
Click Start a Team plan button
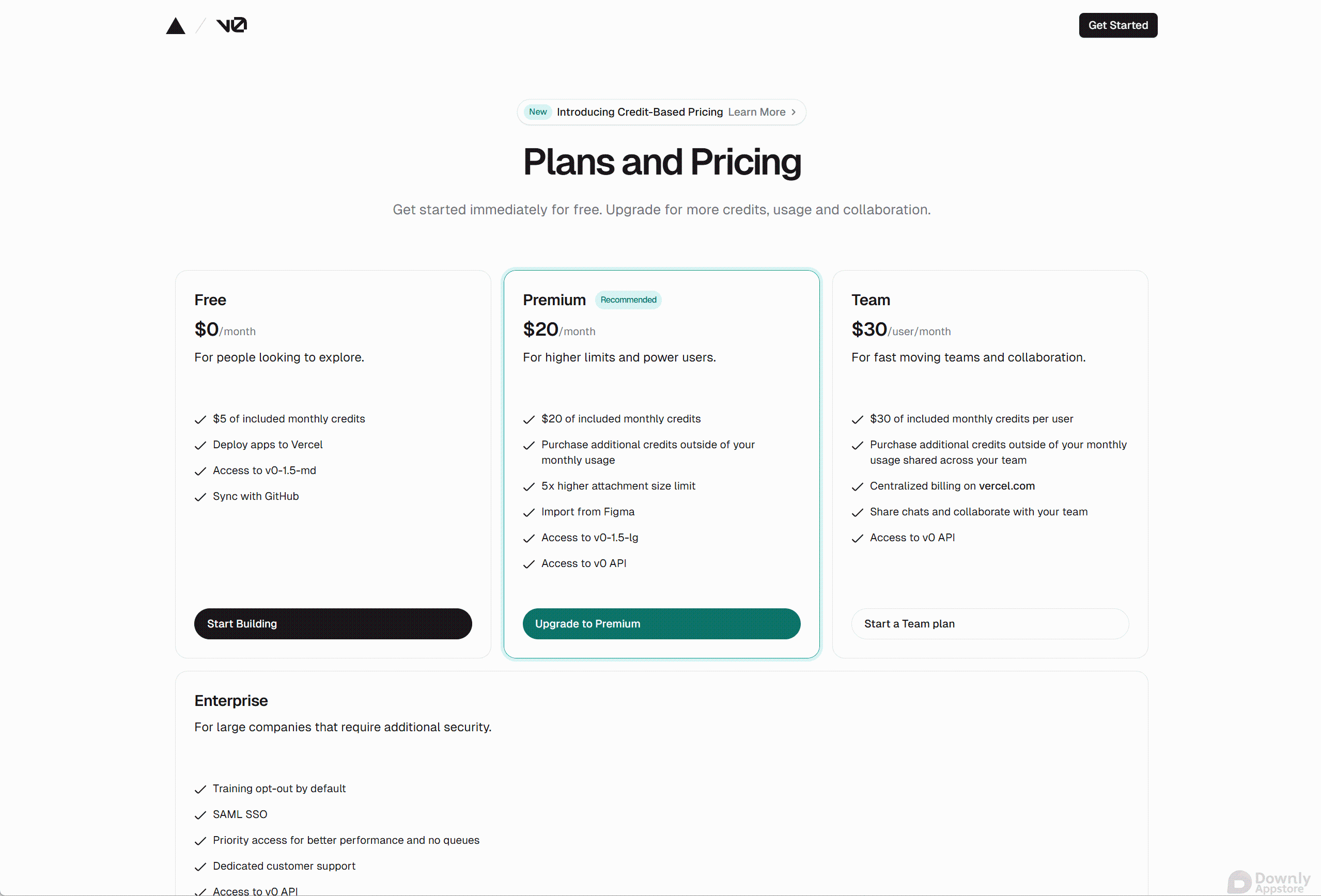[990, 624]
